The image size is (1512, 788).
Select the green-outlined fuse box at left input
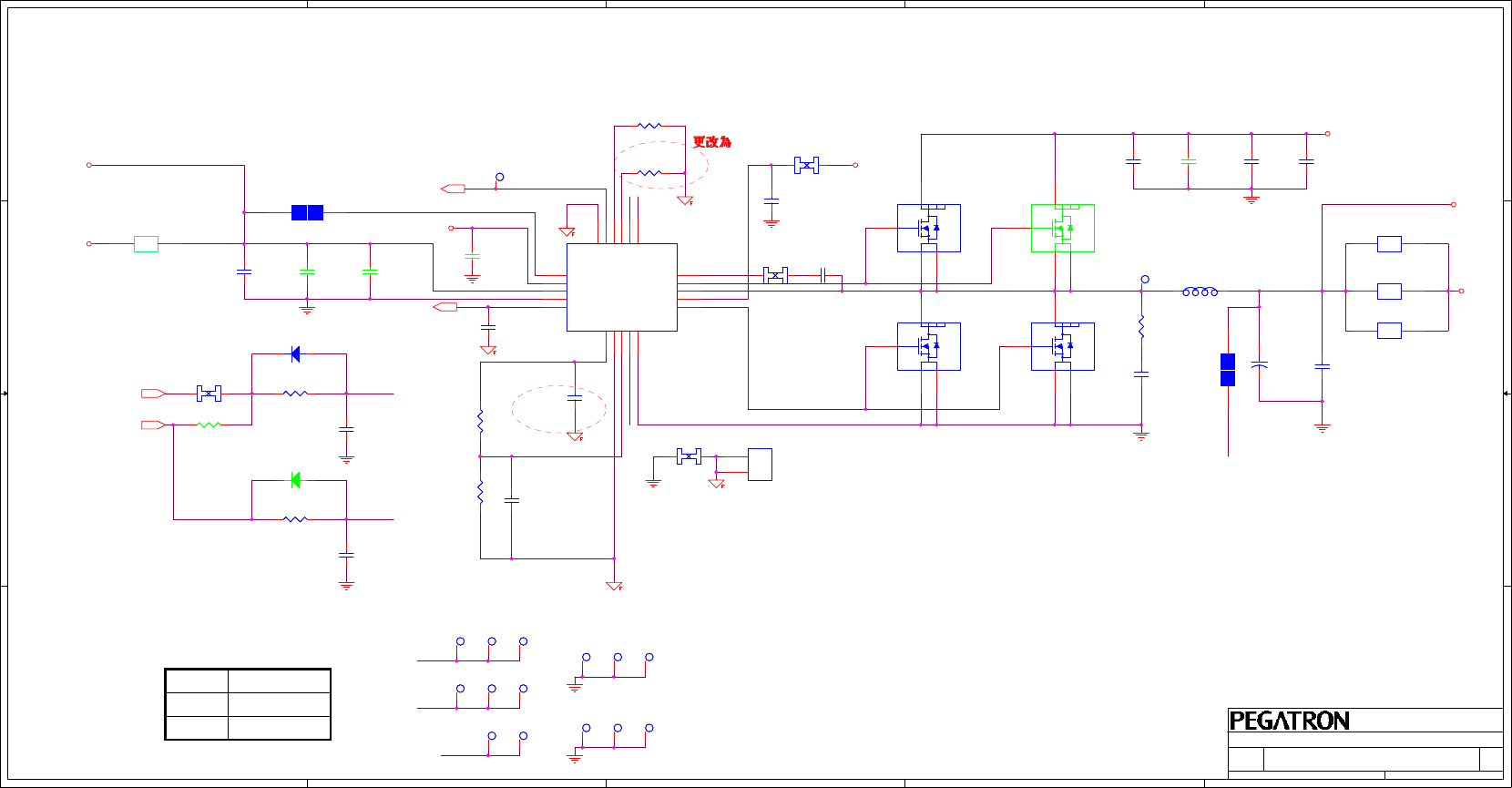[146, 243]
